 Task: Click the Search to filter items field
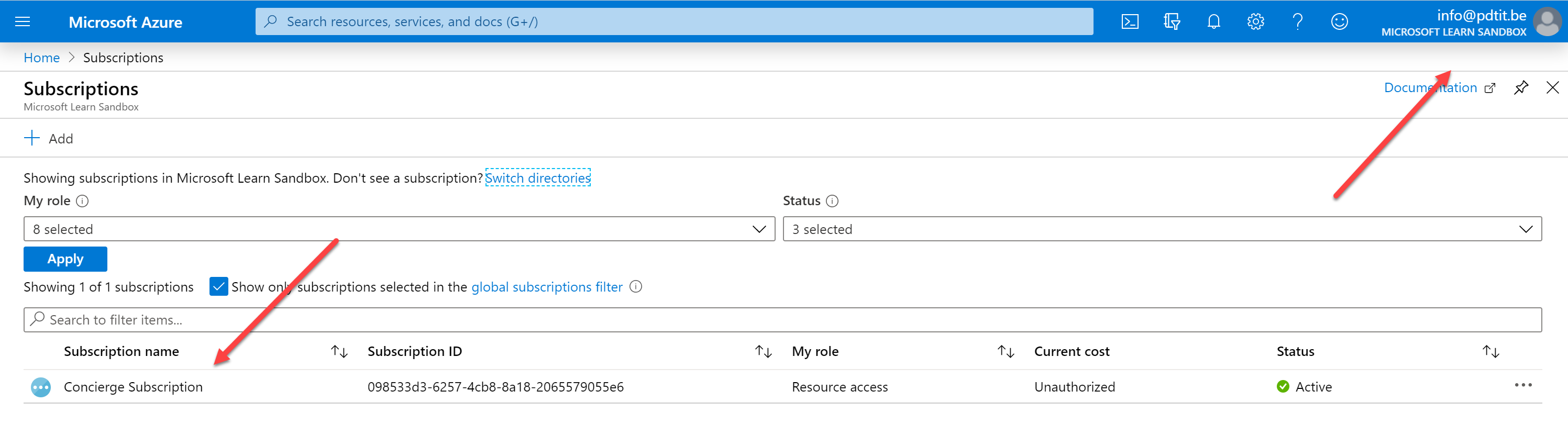pyautogui.click(x=782, y=320)
